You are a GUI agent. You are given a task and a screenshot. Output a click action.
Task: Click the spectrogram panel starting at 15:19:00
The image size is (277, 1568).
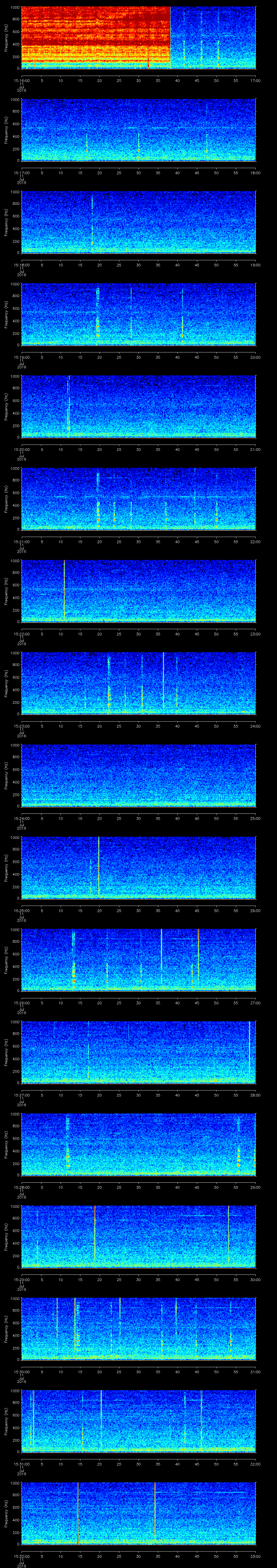139,314
